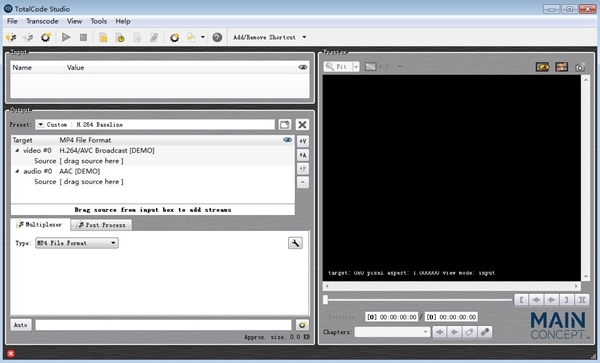600x363 pixels.
Task: Switch to the Post Process tab
Action: tap(101, 225)
